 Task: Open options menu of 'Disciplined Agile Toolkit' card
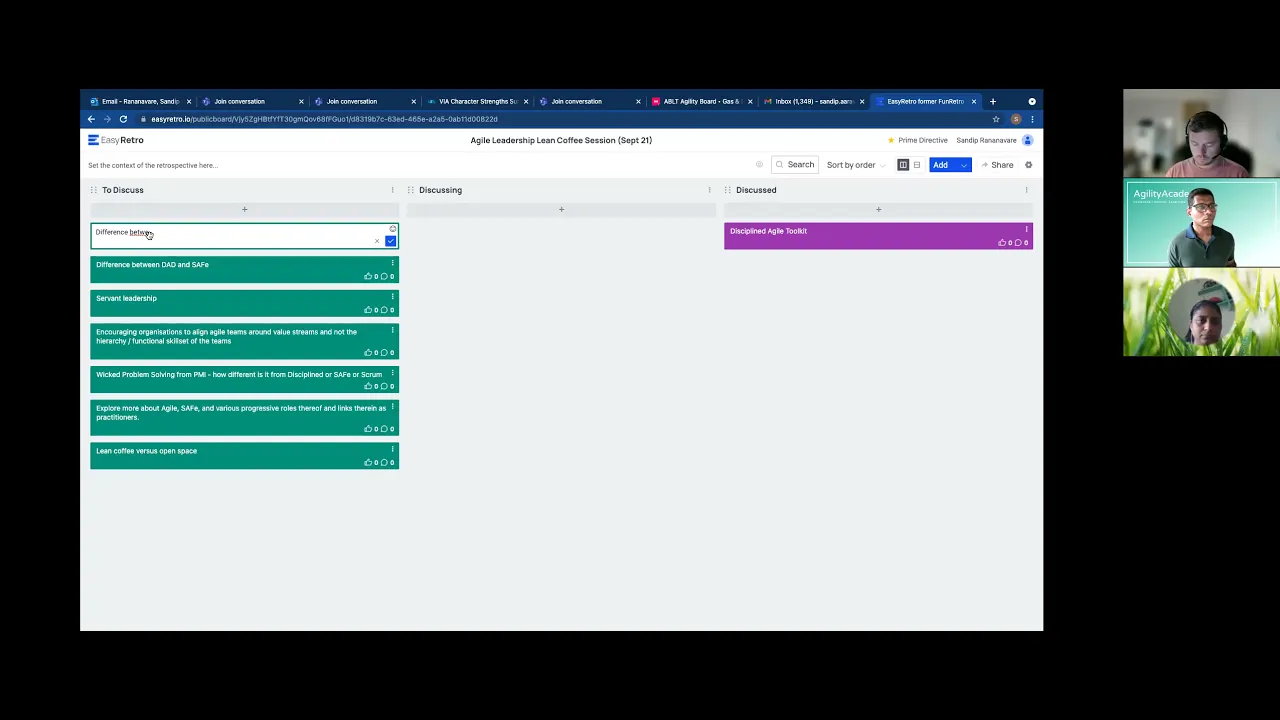click(x=1026, y=229)
